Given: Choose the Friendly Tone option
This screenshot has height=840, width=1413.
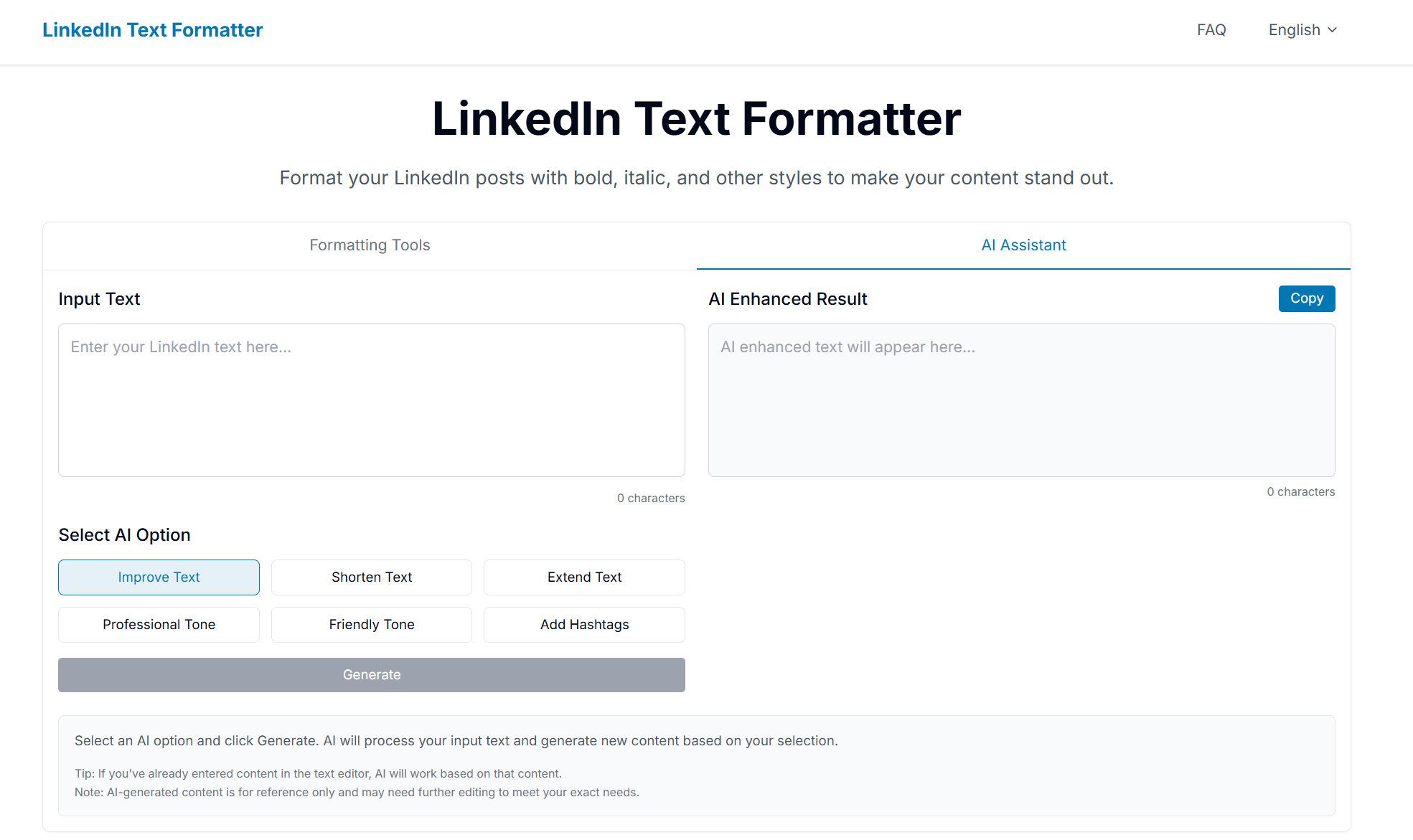Looking at the screenshot, I should pos(371,624).
